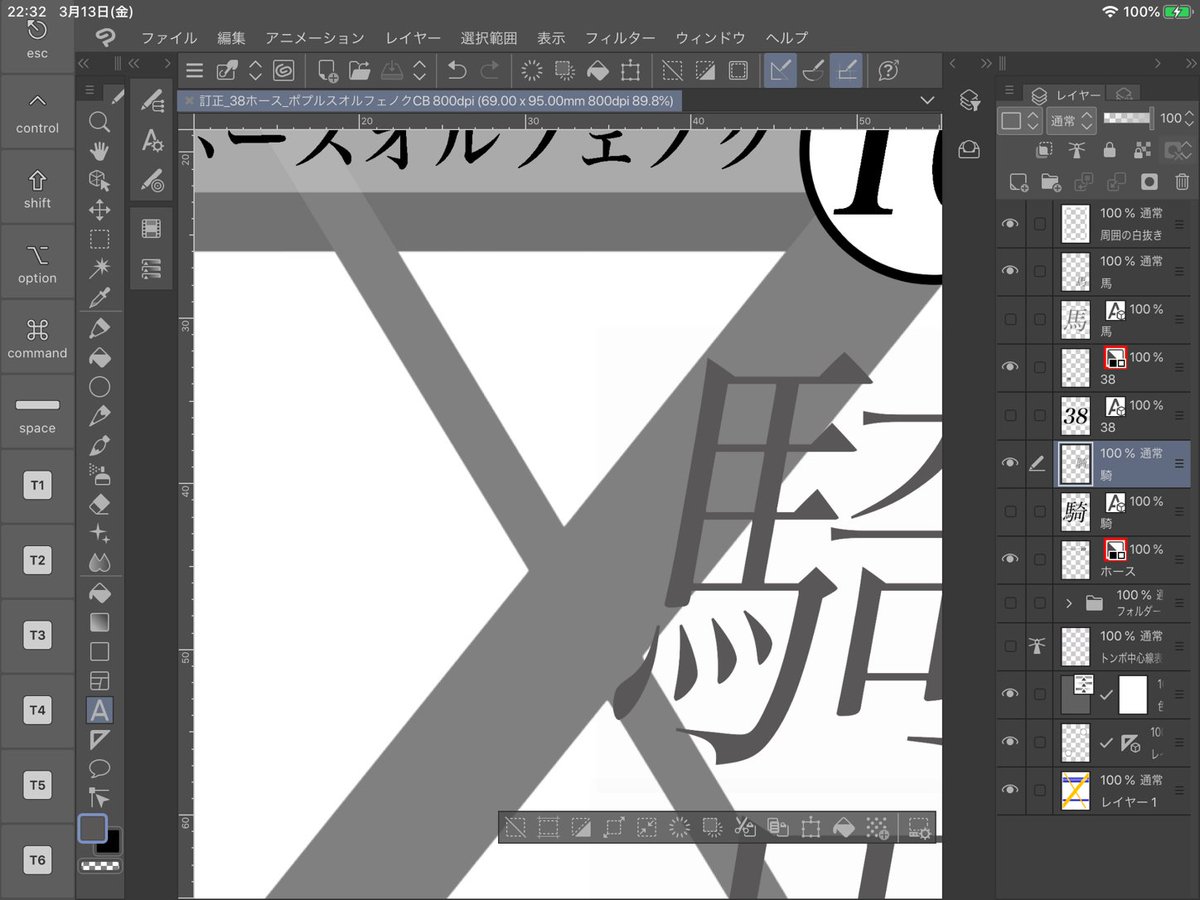The height and width of the screenshot is (900, 1200).
Task: Select the Frame border tool
Action: tap(99, 681)
